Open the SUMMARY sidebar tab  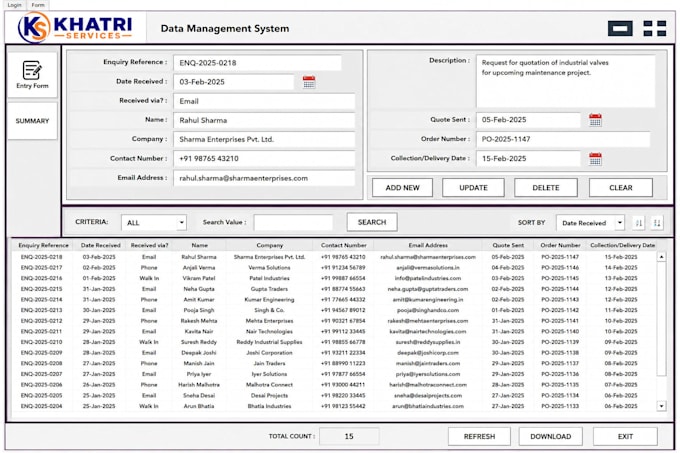(x=32, y=121)
